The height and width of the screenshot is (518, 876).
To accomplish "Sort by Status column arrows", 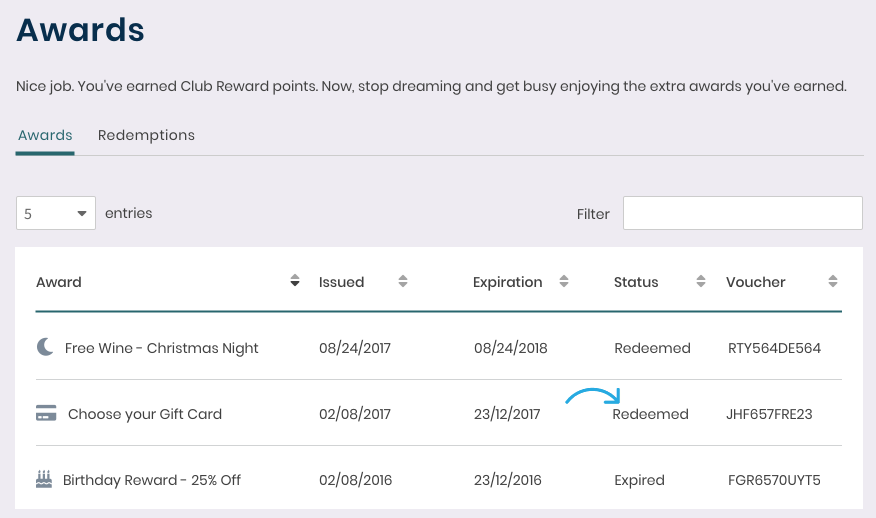I will (701, 281).
